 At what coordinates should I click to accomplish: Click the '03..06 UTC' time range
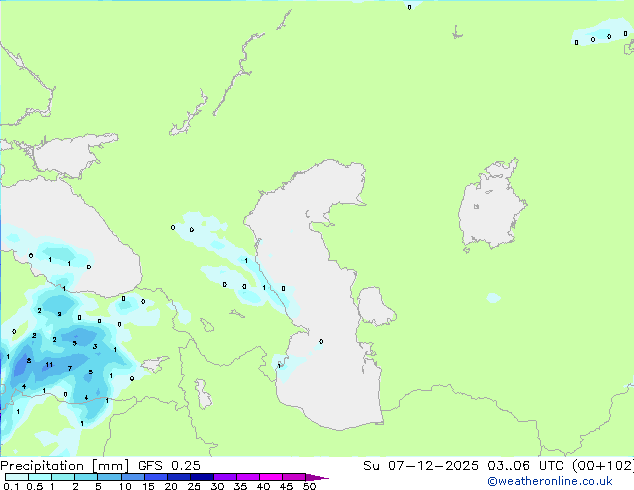tap(526, 466)
